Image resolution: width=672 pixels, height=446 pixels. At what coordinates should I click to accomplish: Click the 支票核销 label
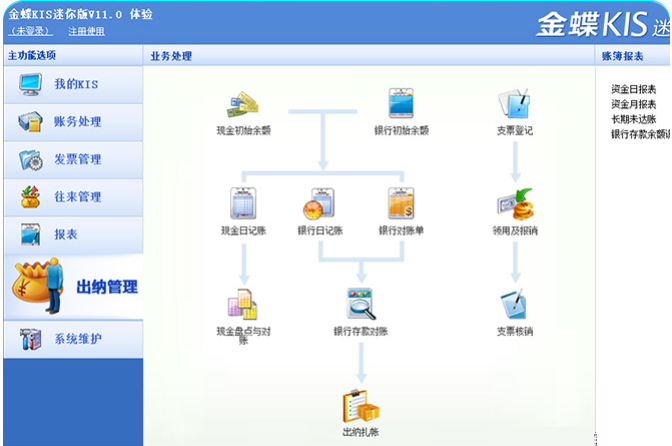(515, 331)
